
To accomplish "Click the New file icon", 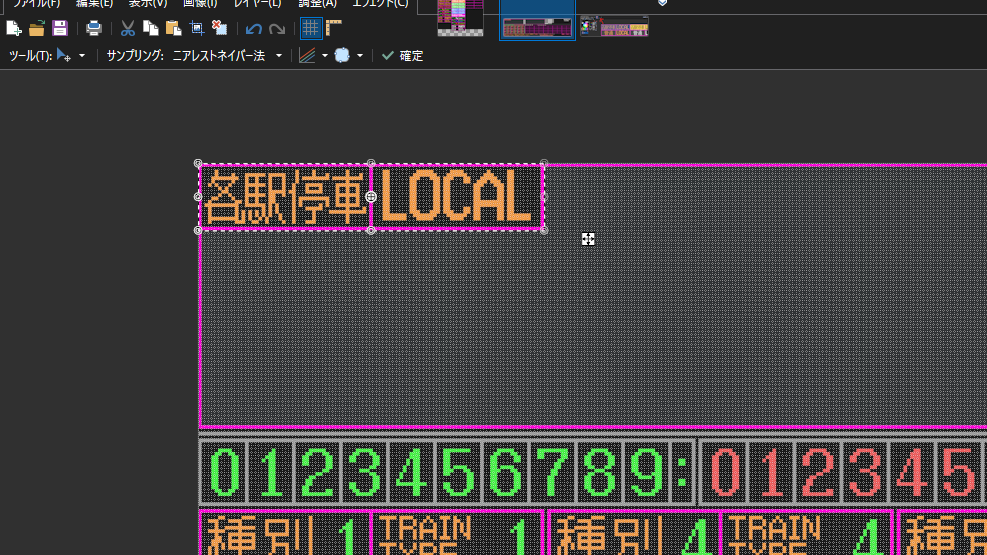I will [14, 28].
